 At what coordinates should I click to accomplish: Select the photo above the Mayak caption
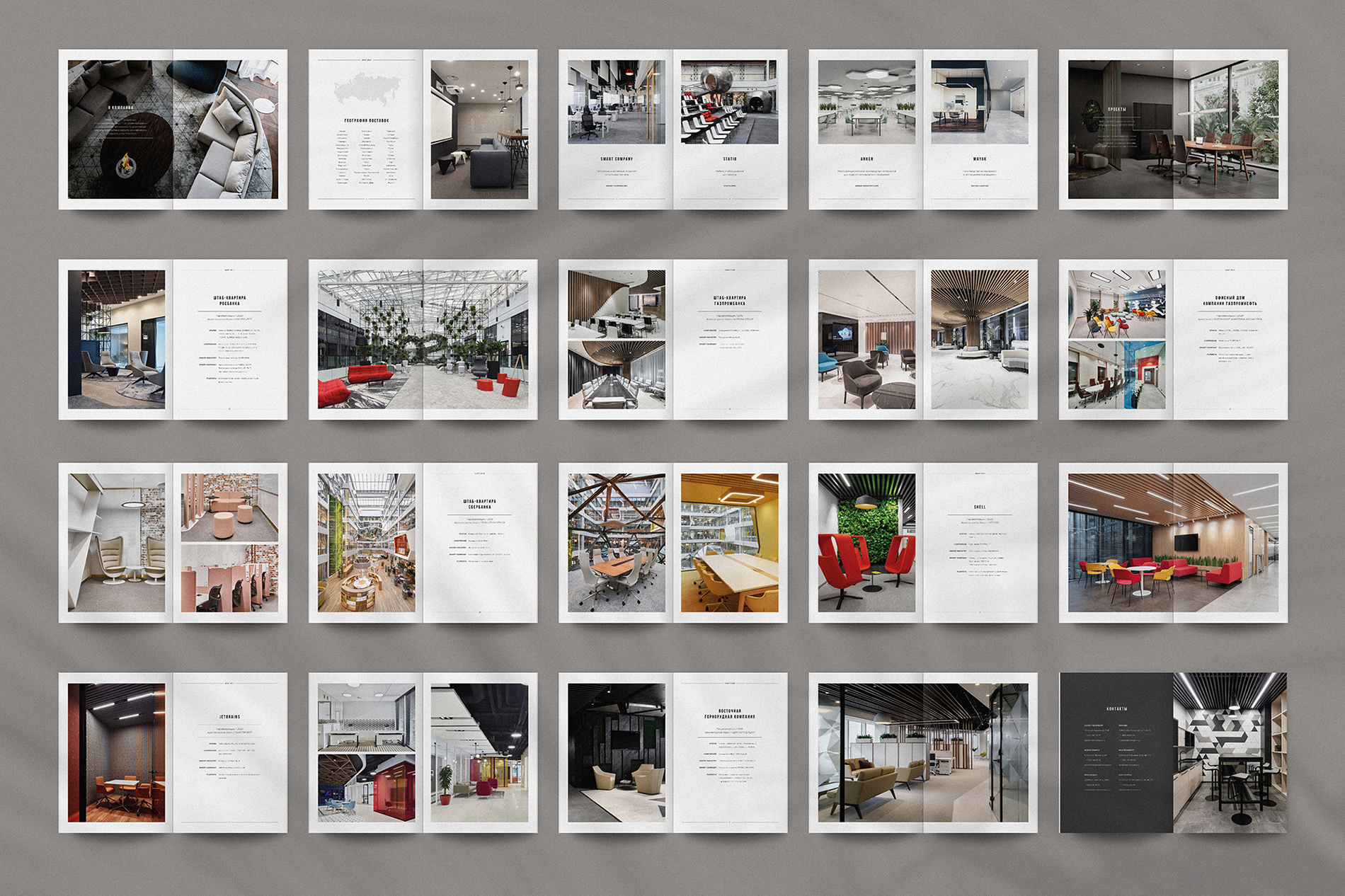coord(980,102)
